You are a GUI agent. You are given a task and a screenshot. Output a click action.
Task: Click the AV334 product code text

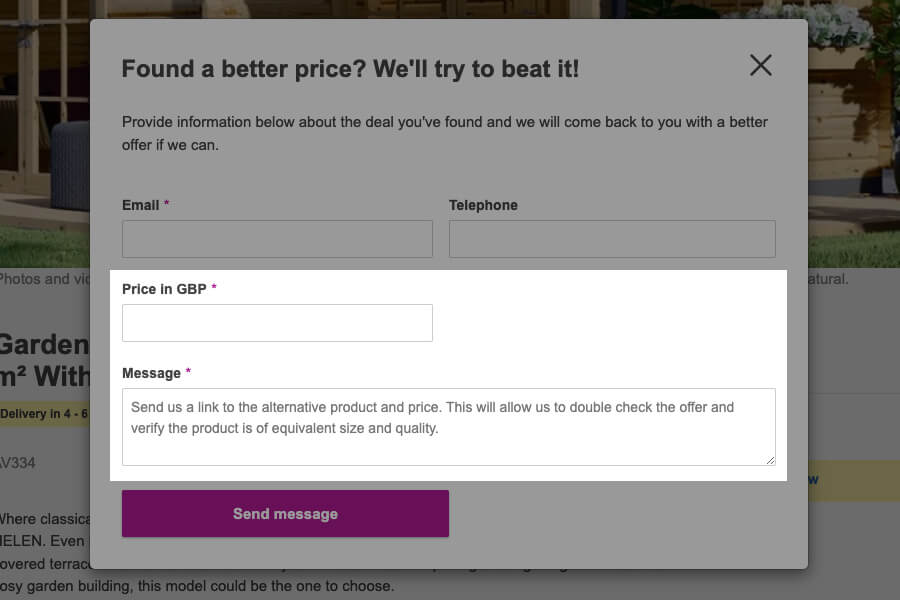(18, 463)
